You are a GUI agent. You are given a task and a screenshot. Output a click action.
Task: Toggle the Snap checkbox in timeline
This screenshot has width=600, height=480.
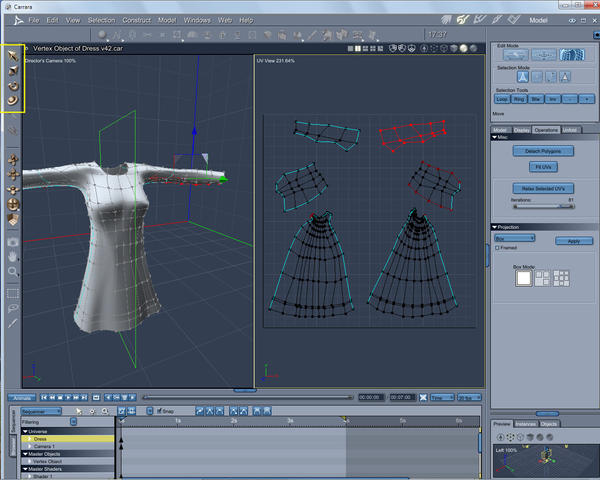(x=159, y=410)
